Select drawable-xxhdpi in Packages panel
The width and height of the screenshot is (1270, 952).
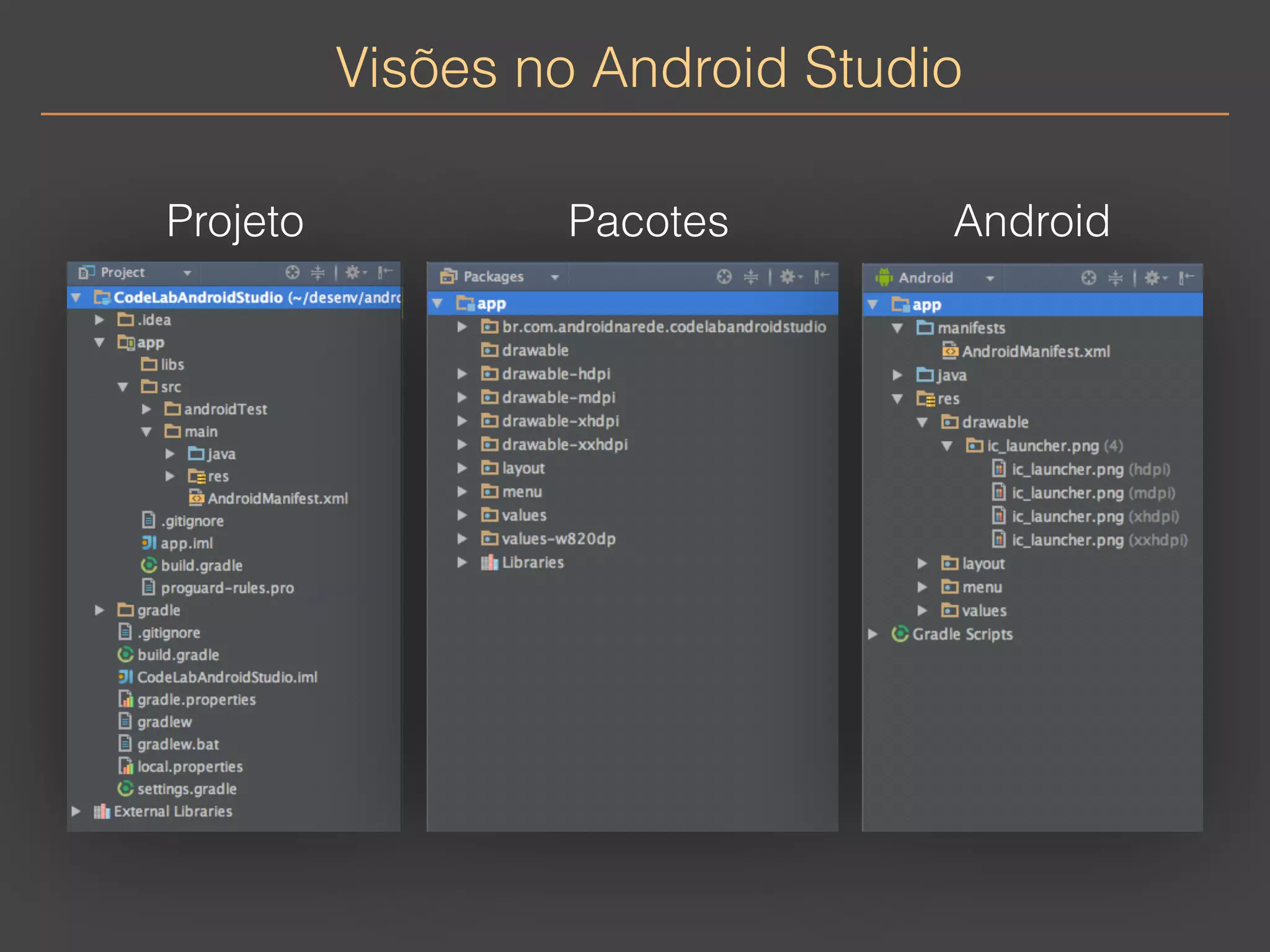565,444
